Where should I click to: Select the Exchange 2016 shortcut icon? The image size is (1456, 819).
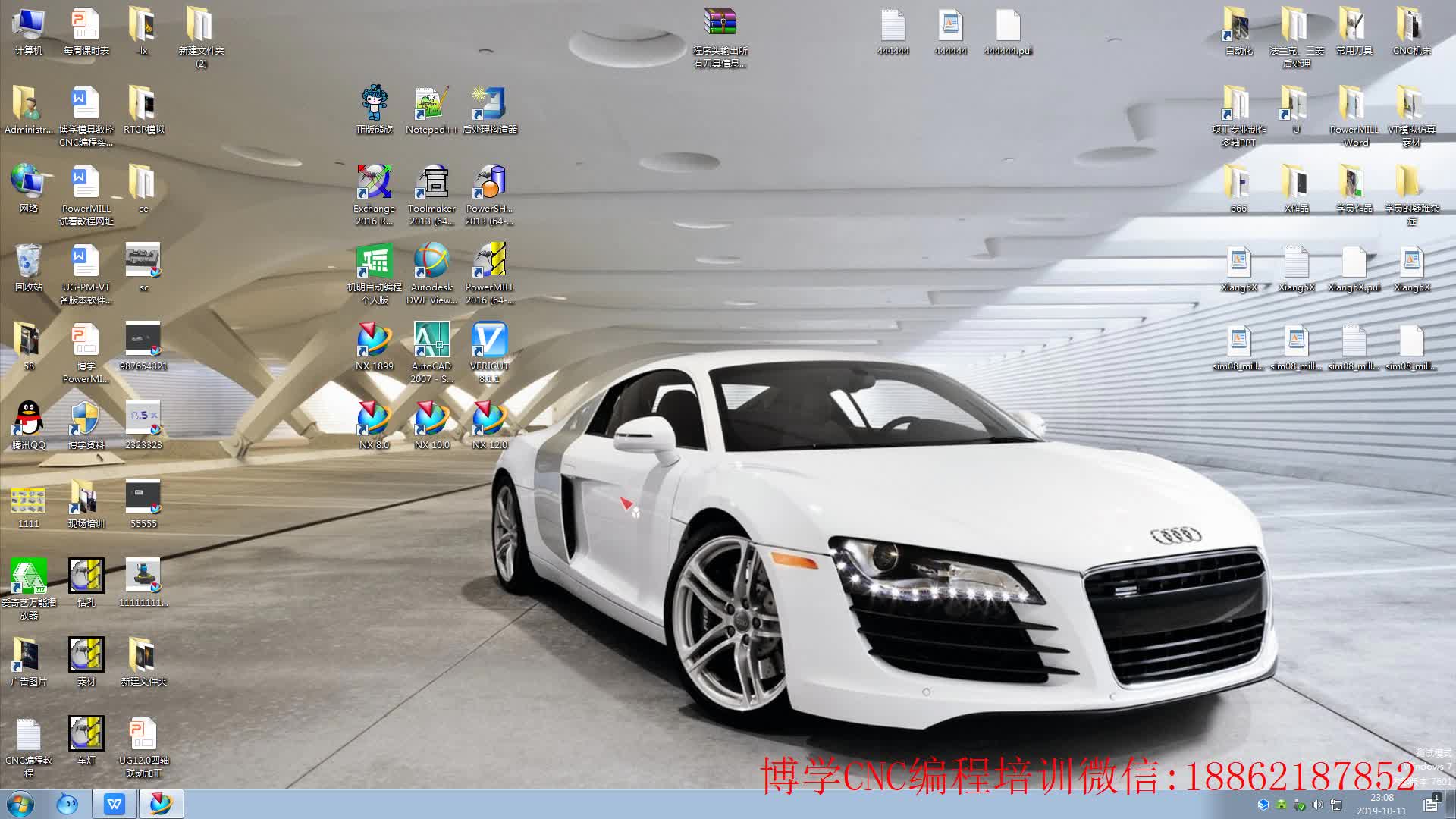pyautogui.click(x=374, y=182)
